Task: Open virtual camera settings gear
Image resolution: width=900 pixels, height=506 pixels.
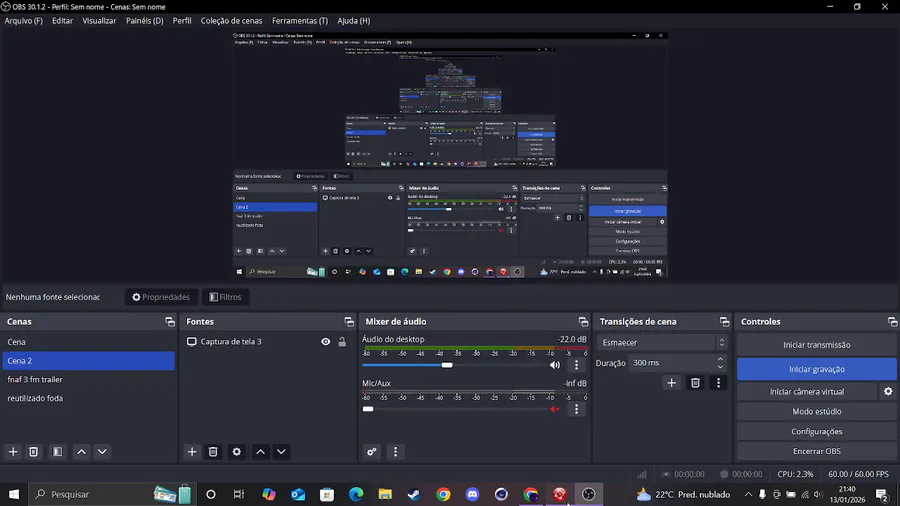Action: [888, 391]
